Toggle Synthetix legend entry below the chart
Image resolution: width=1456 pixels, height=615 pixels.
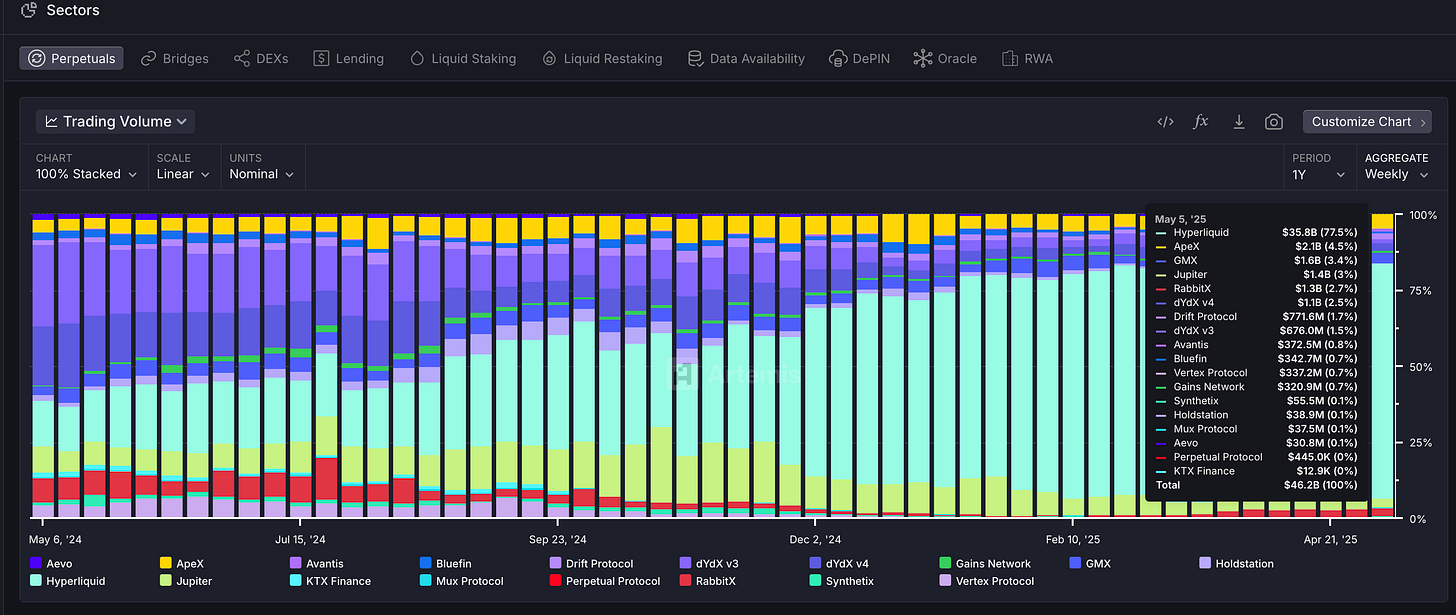[x=841, y=581]
